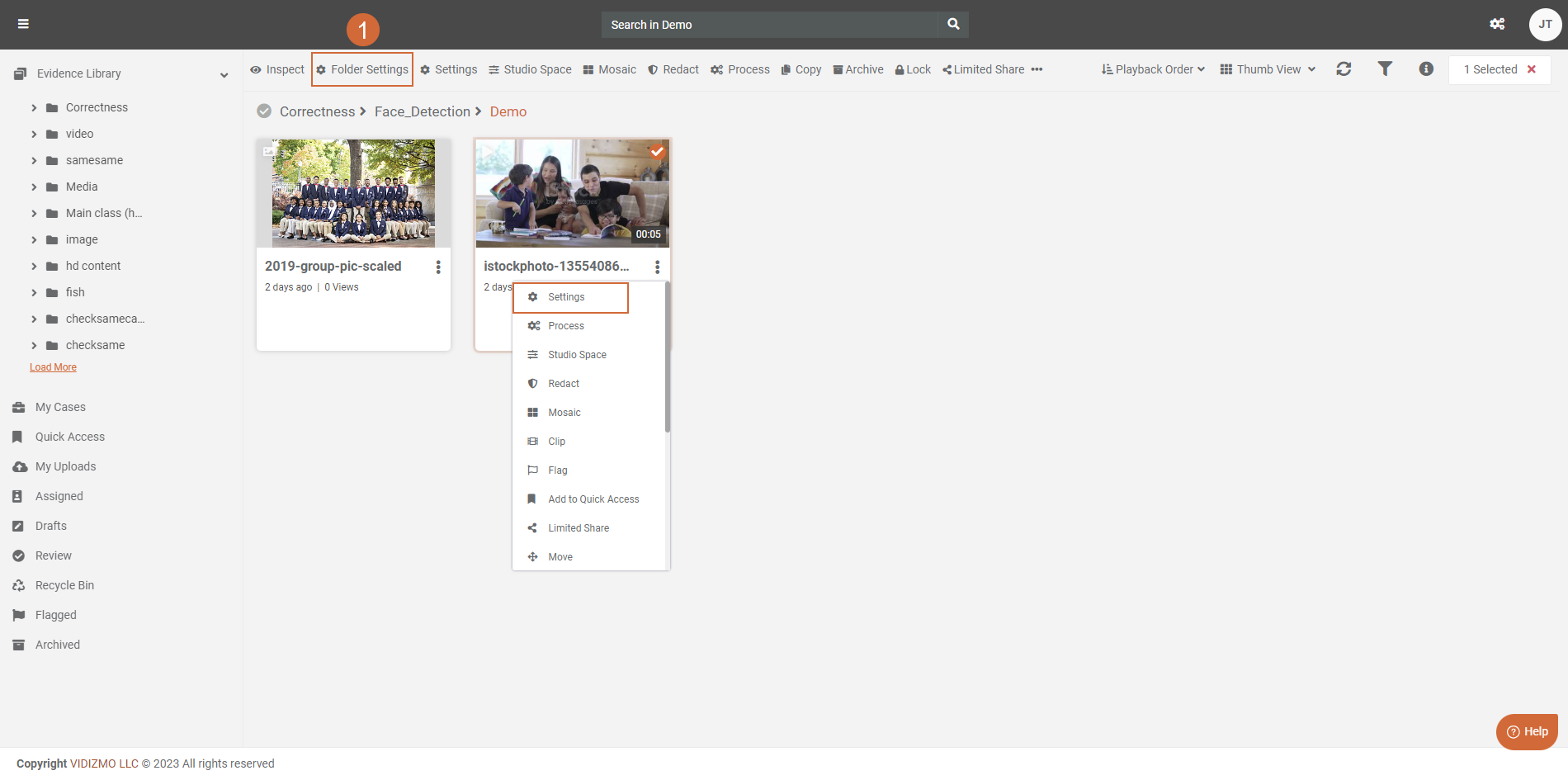1568x780 pixels.
Task: Expand the Media folder in tree
Action: [34, 187]
